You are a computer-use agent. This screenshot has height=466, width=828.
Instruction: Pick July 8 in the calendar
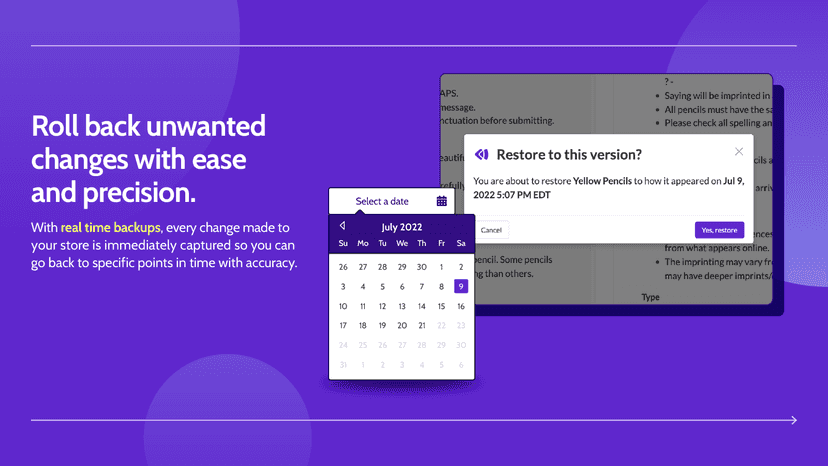point(441,286)
